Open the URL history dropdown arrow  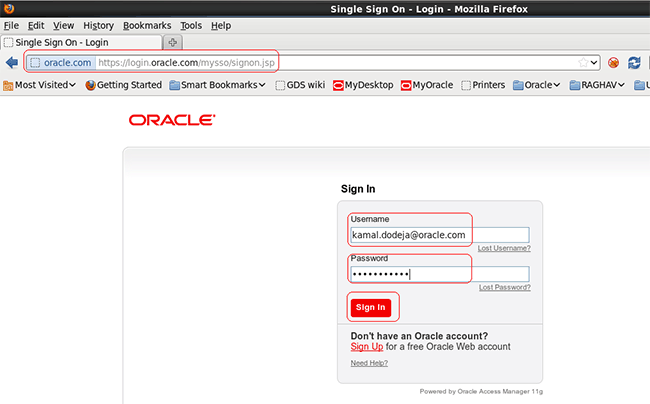tap(594, 63)
